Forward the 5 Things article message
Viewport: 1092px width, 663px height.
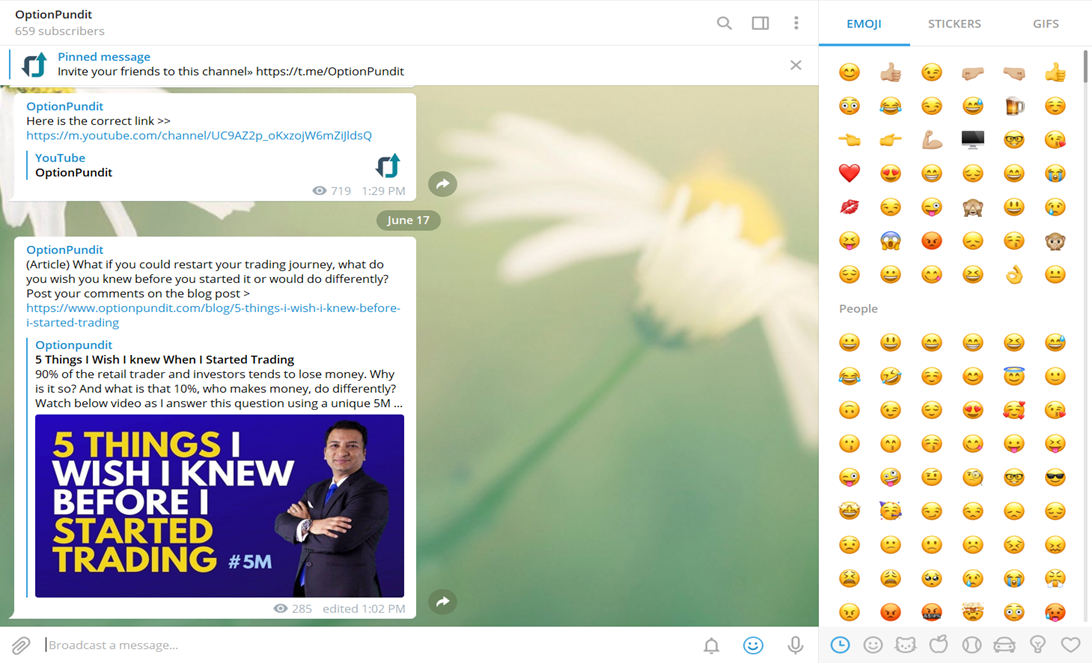coord(442,602)
